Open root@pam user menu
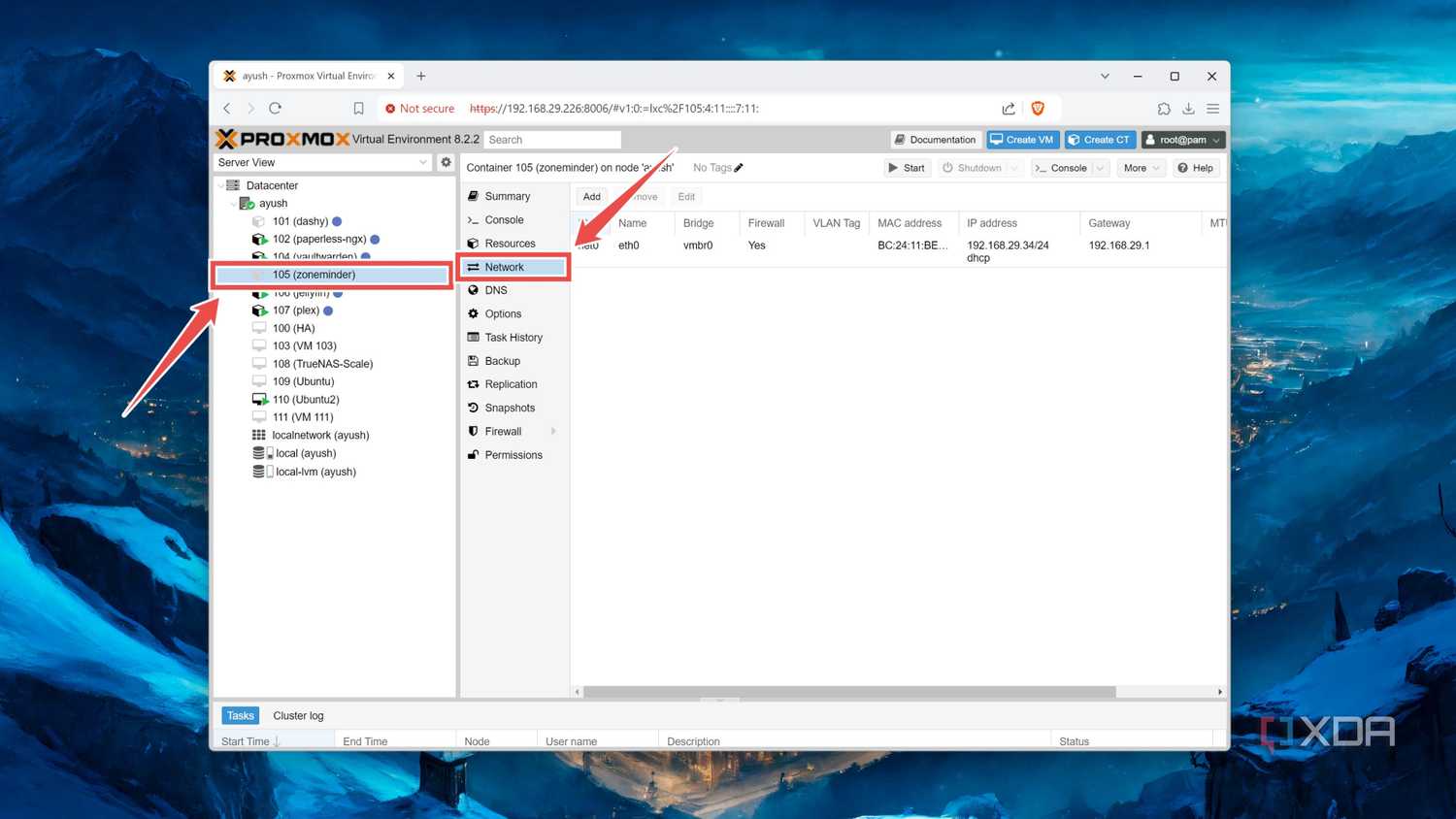The width and height of the screenshot is (1456, 819). pos(1183,140)
